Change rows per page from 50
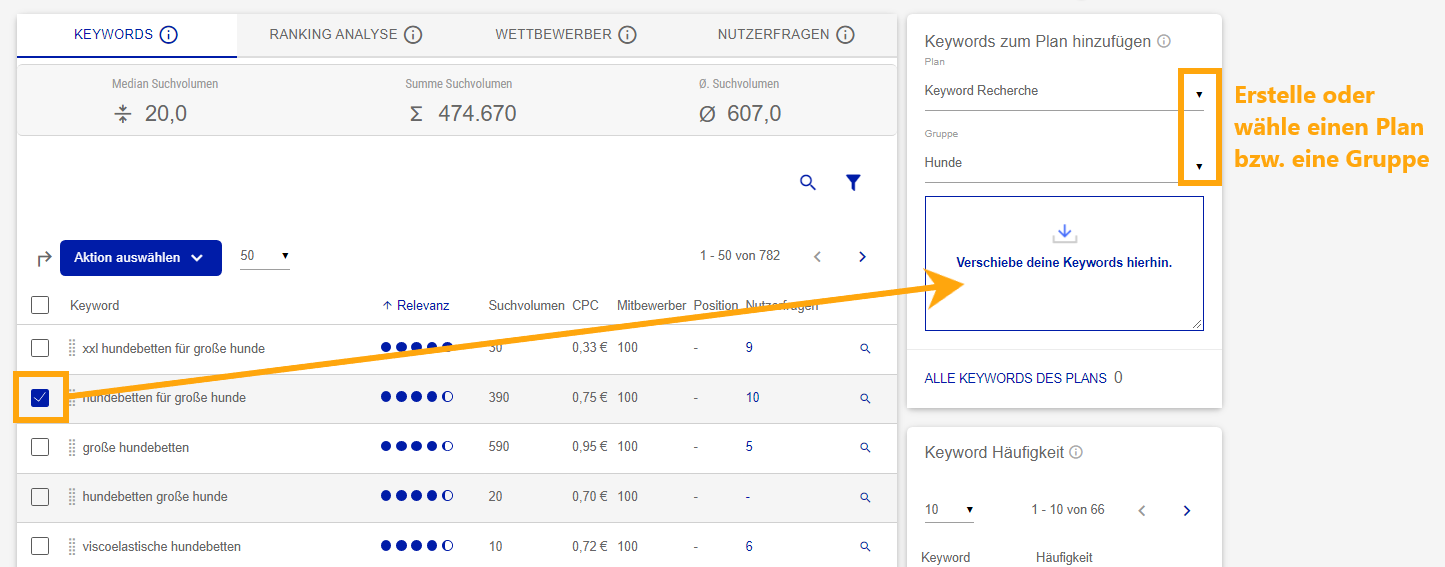1445x567 pixels. (x=265, y=256)
